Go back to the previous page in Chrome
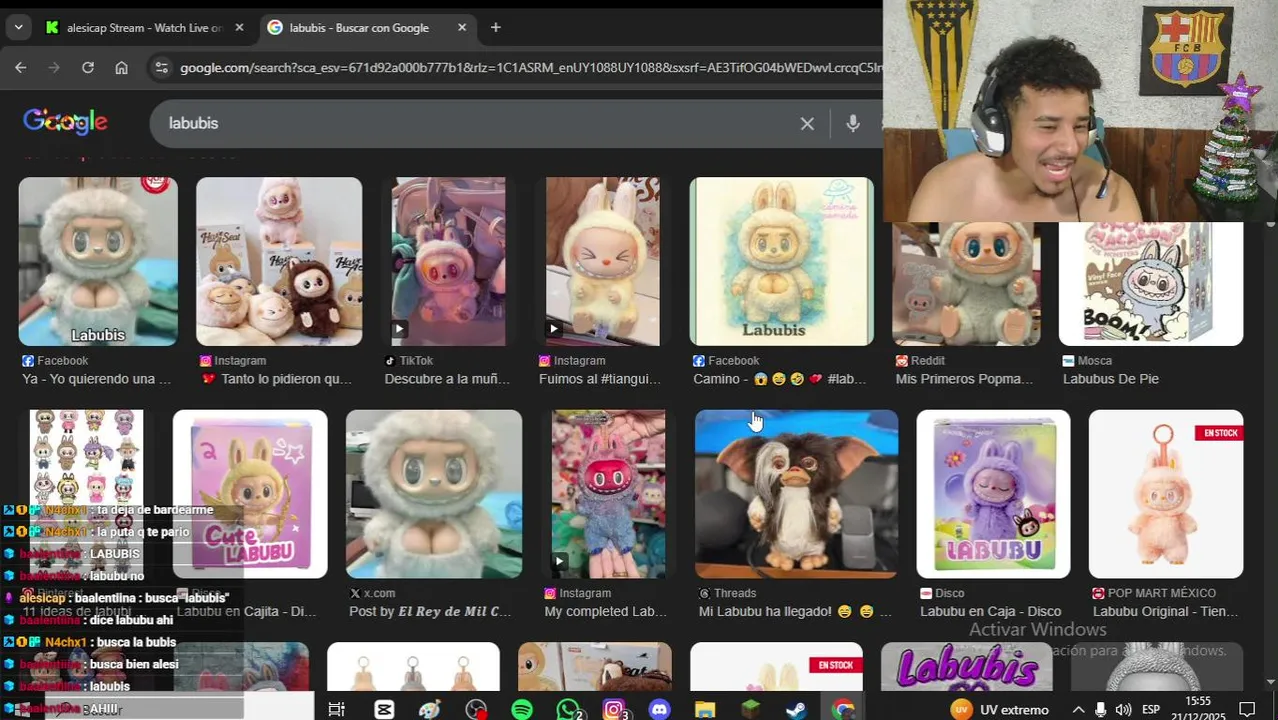Viewport: 1278px width, 720px height. click(x=20, y=68)
